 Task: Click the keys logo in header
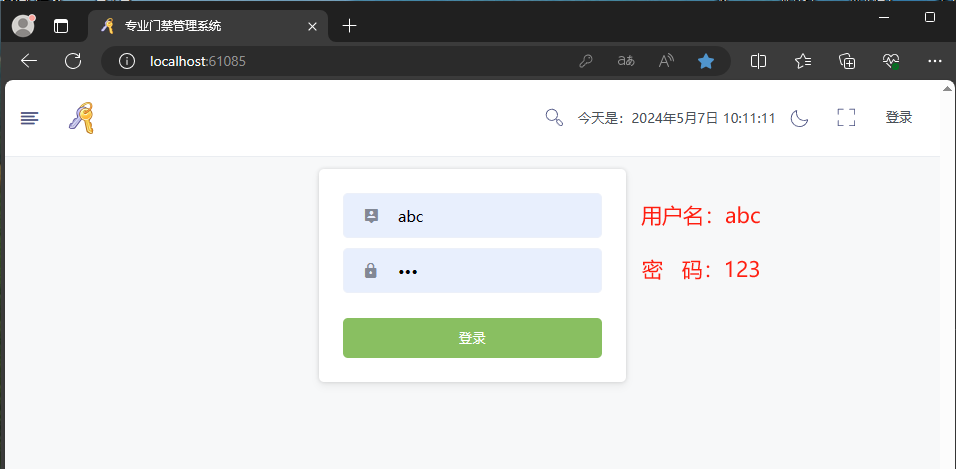[x=82, y=118]
